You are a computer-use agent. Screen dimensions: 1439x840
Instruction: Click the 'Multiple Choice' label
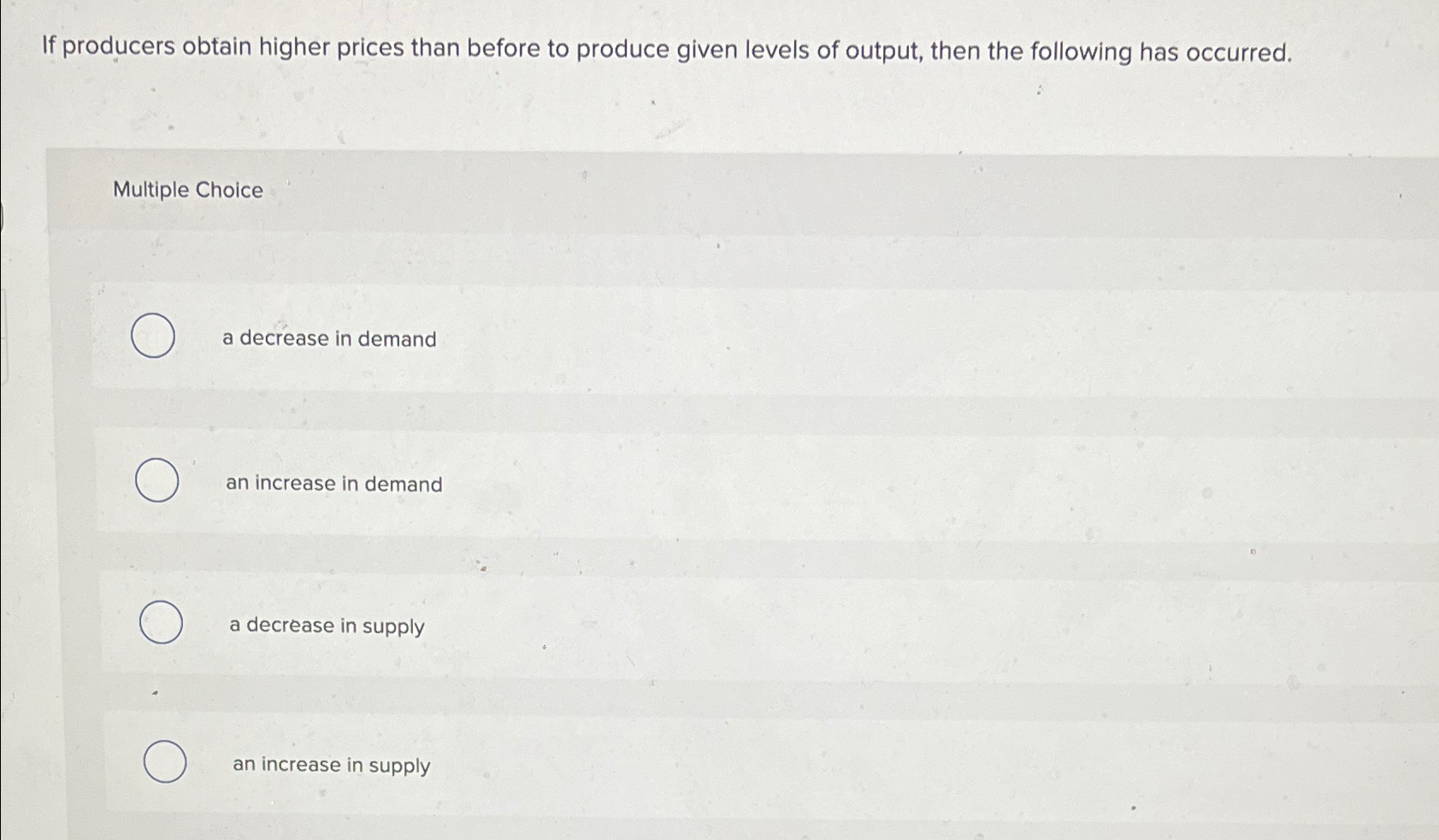[186, 190]
